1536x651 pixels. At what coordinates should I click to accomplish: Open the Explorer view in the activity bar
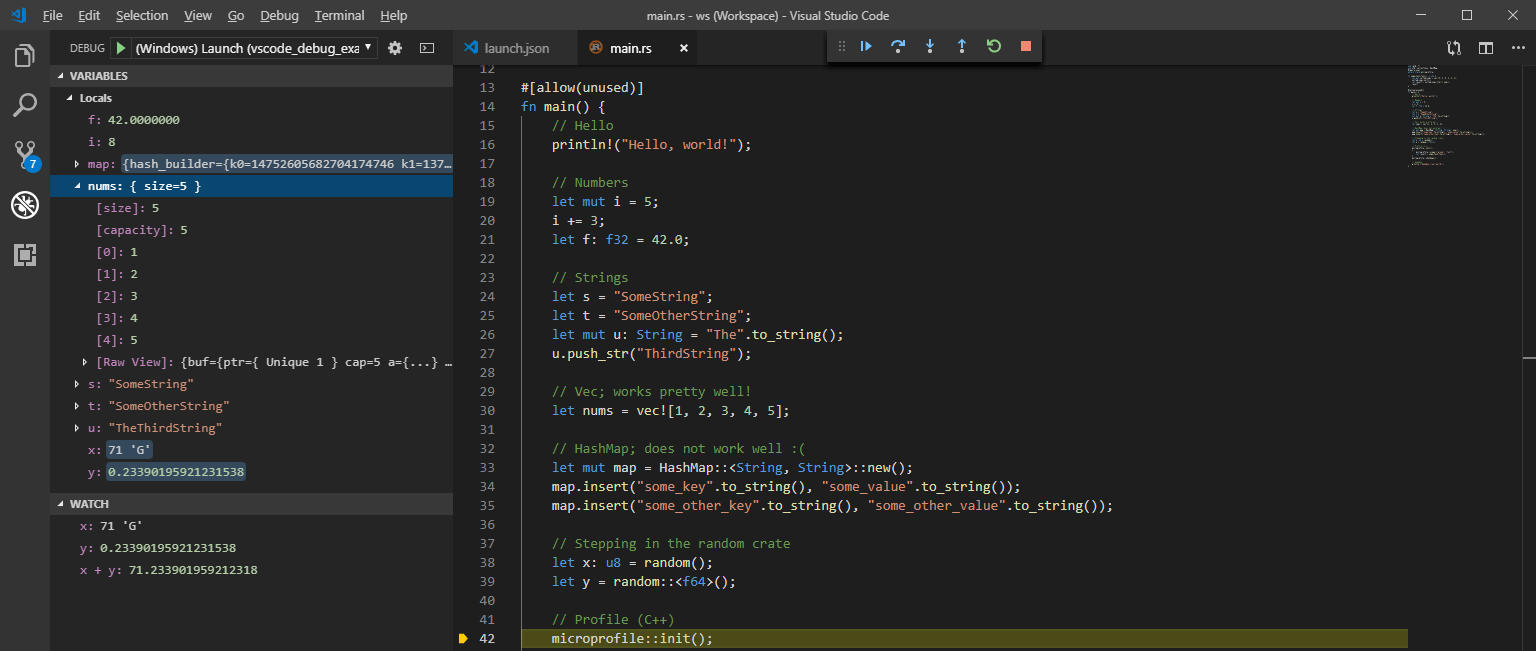[x=25, y=55]
